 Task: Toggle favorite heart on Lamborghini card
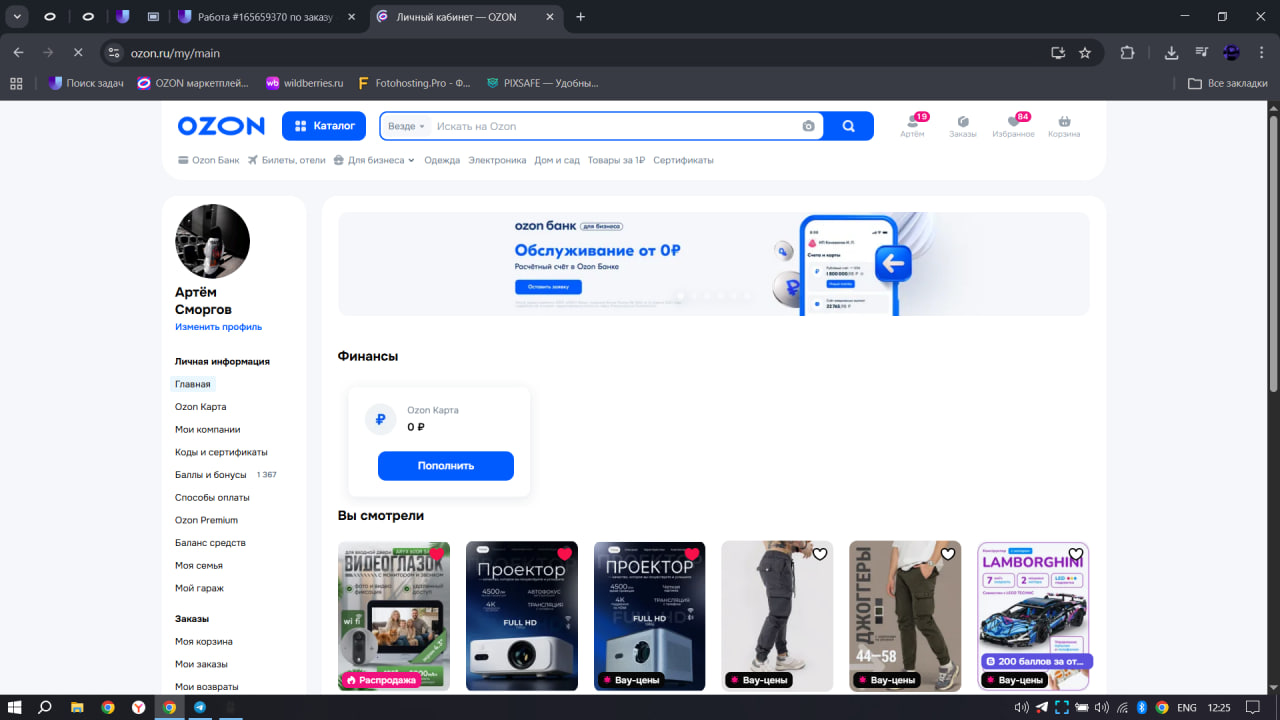pyautogui.click(x=1076, y=554)
